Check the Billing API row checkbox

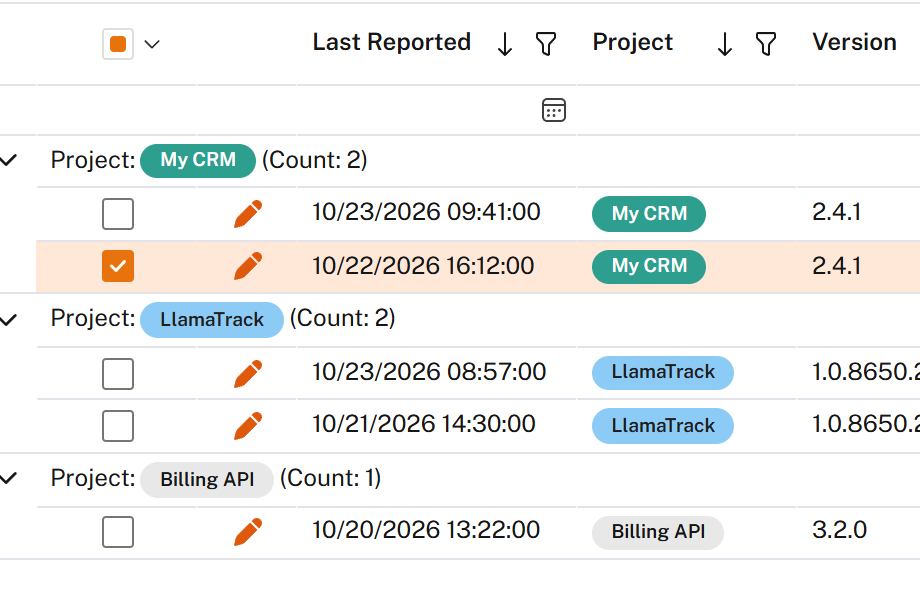tap(118, 532)
